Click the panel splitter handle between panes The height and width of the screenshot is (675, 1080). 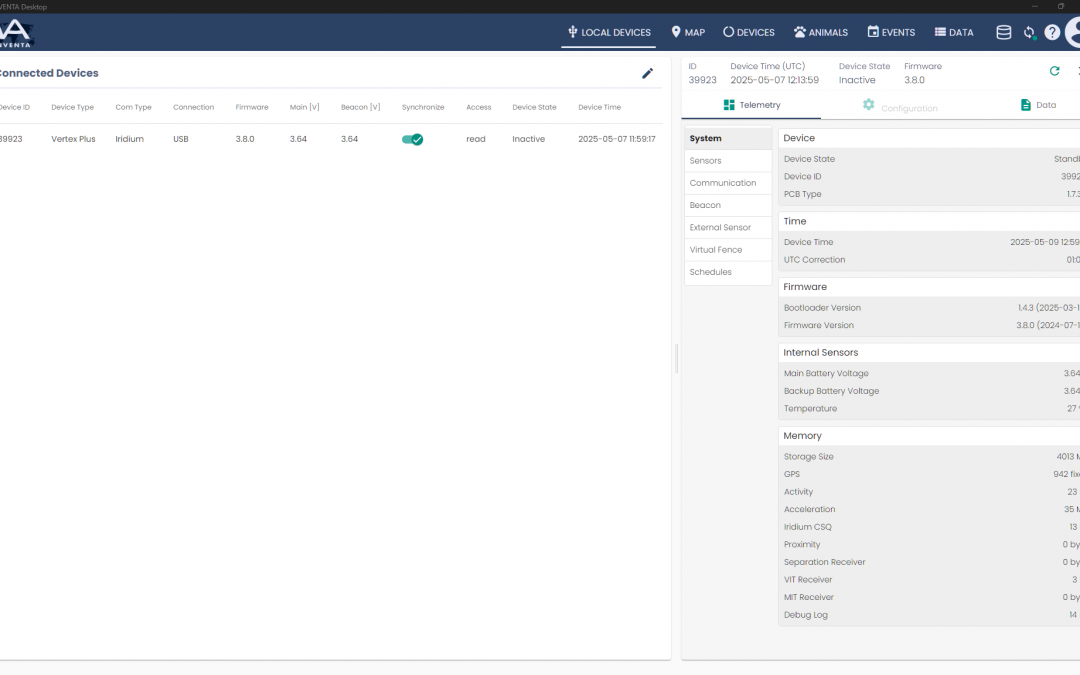coord(676,358)
